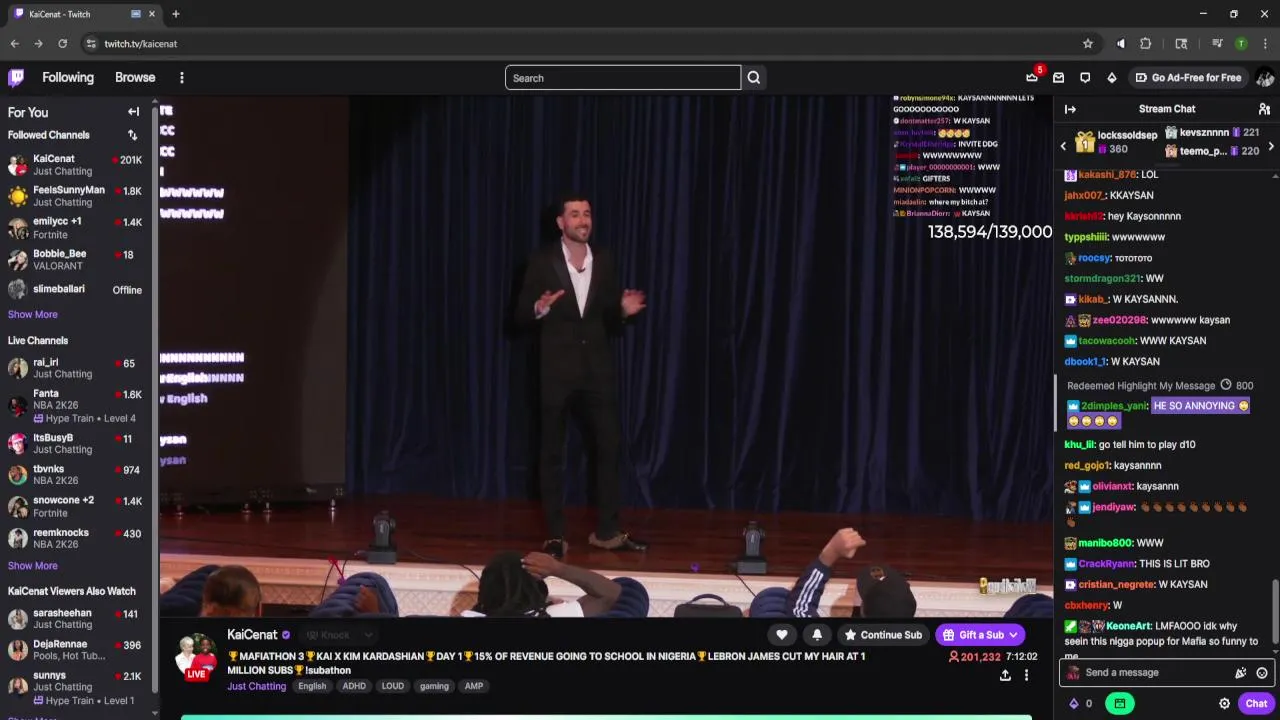
Task: Open Bits balance icon in chat
Action: click(1074, 703)
